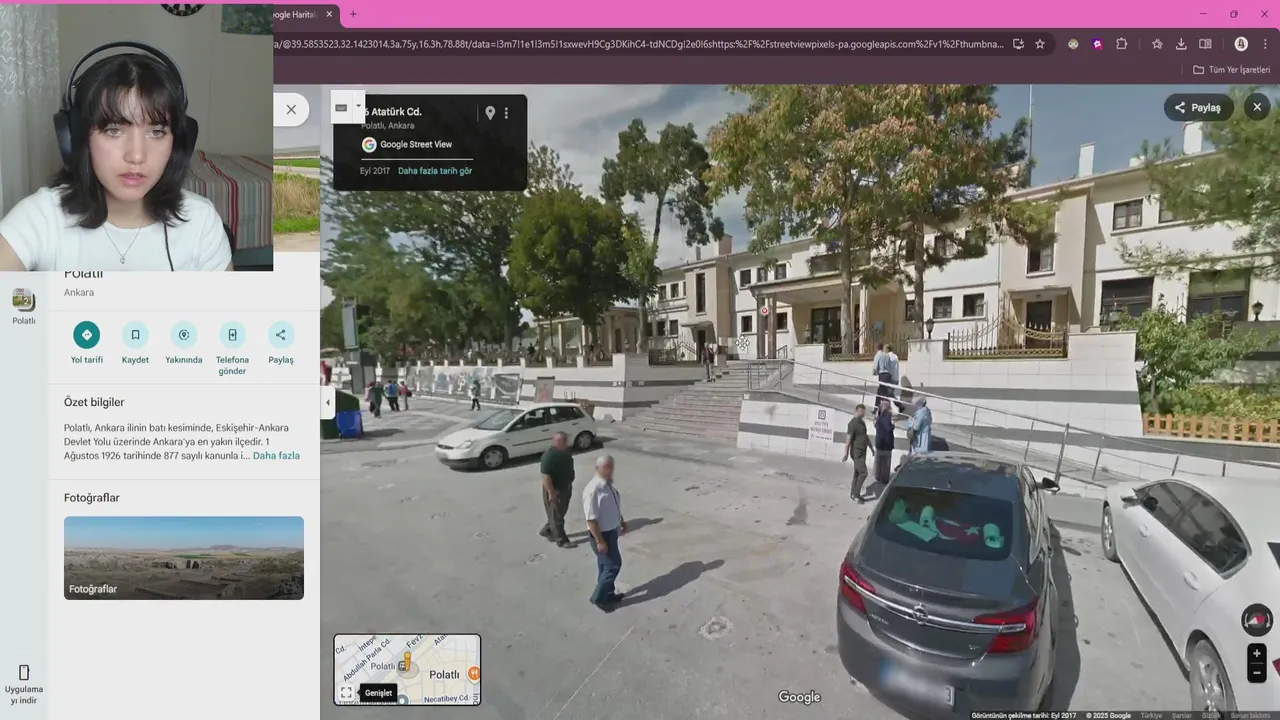Close Street View with the X button
This screenshot has height=720, width=1280.
pyautogui.click(x=1257, y=107)
